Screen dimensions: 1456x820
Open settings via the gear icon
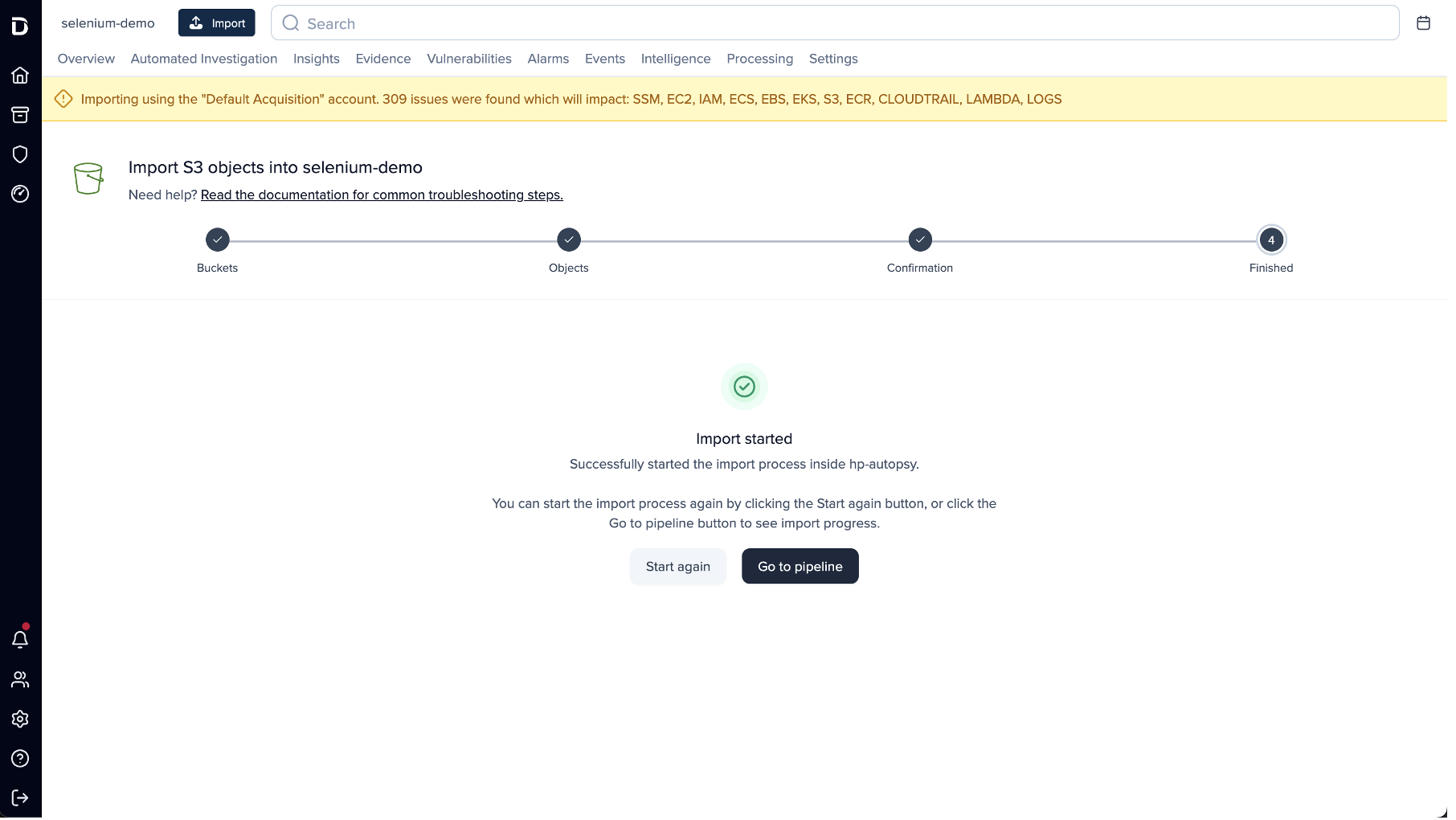click(20, 719)
